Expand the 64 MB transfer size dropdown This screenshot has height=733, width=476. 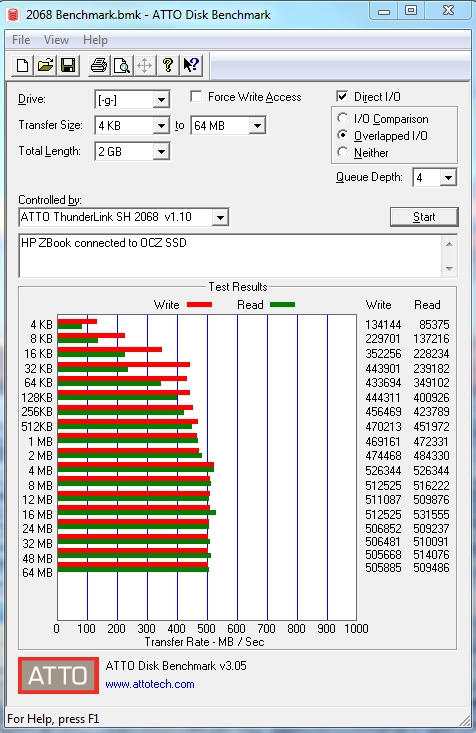[257, 126]
